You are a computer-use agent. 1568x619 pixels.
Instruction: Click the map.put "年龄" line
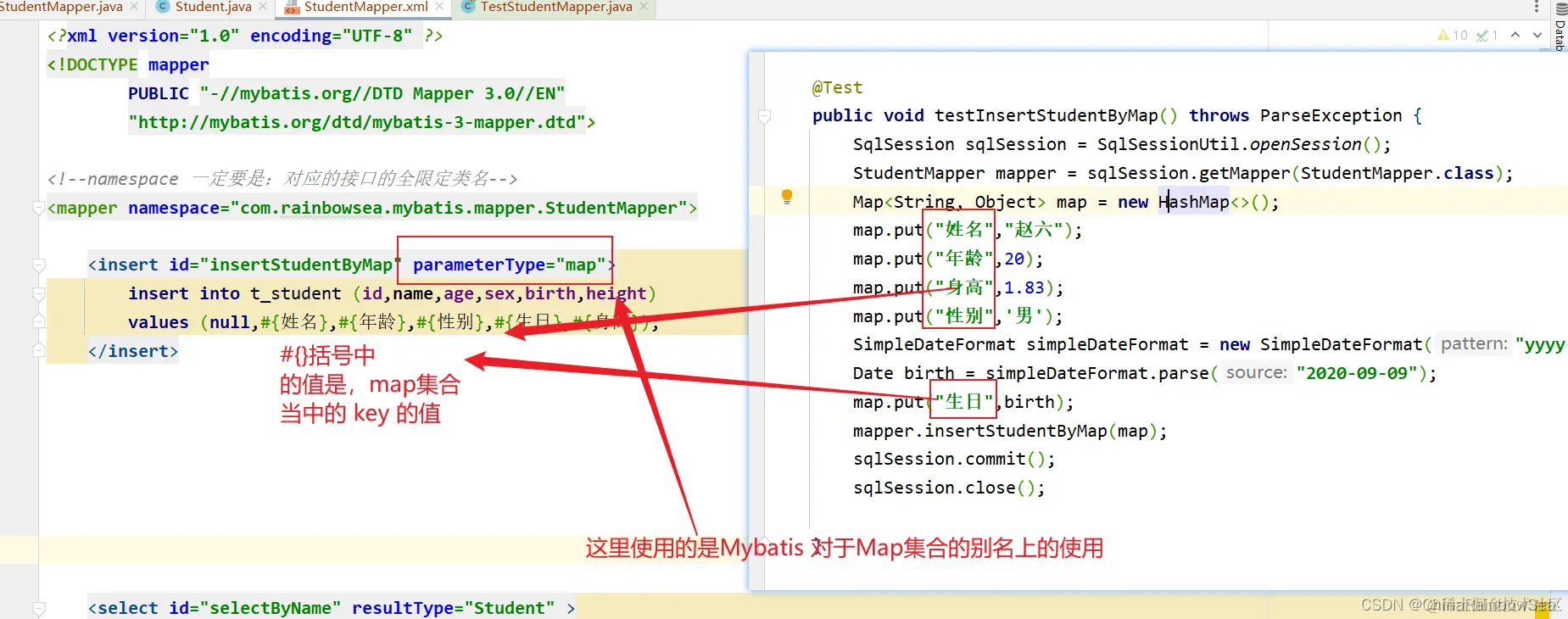(948, 259)
